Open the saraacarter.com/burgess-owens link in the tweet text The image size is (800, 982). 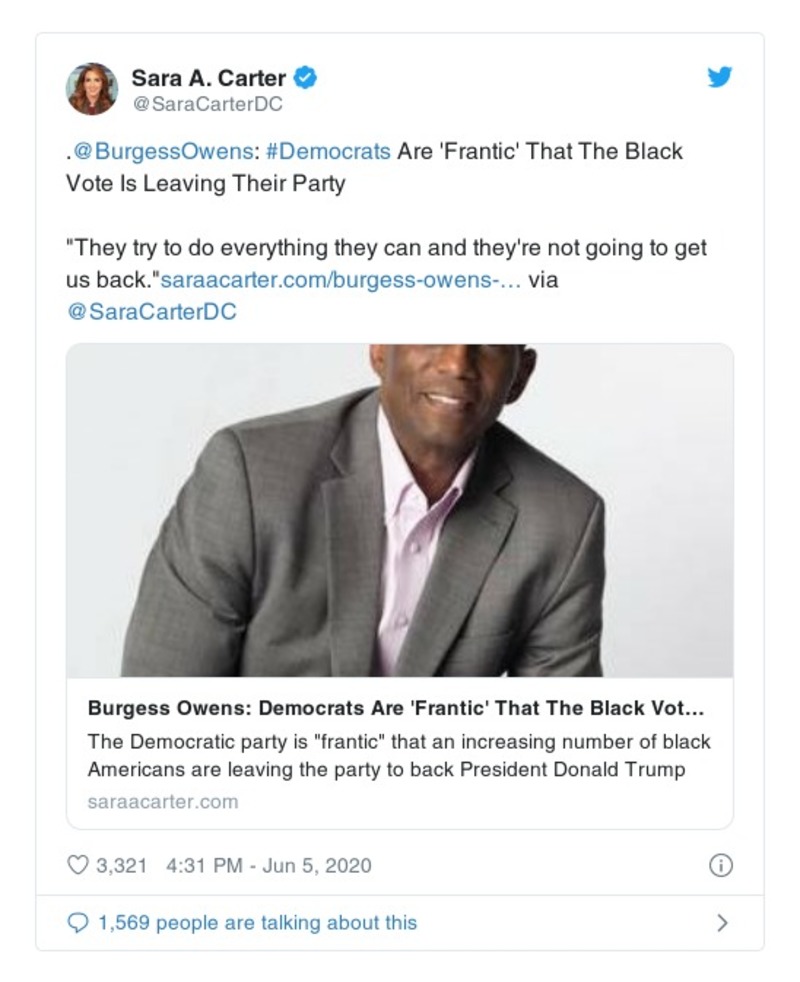(x=340, y=279)
